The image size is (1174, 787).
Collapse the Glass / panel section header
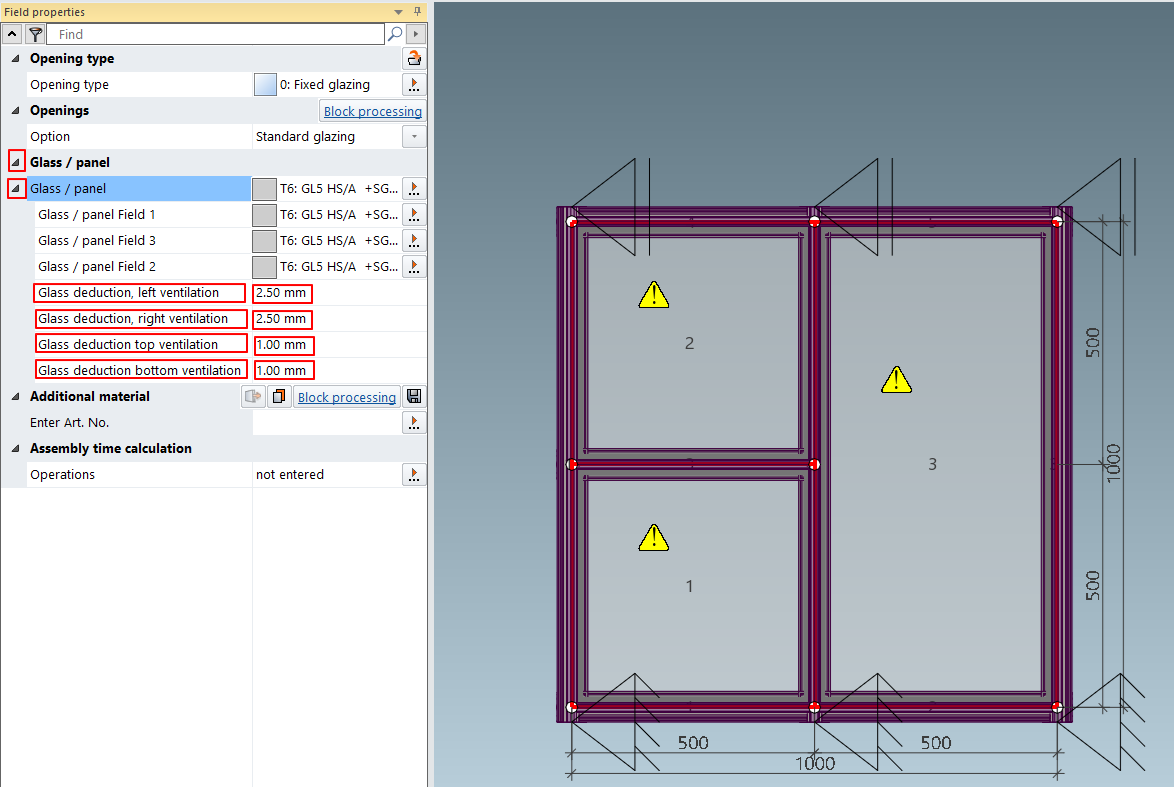tap(16, 162)
